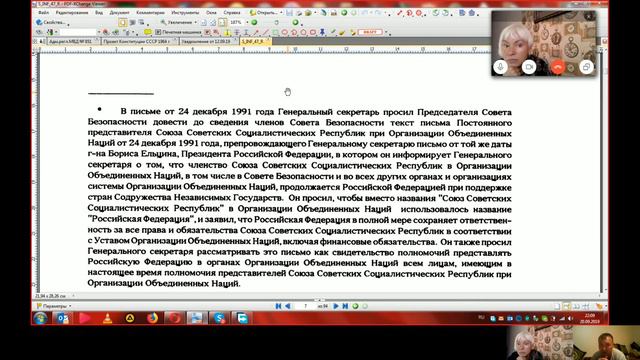Select the polygon drawing tool
This screenshot has width=640, height=360.
pos(304,32)
